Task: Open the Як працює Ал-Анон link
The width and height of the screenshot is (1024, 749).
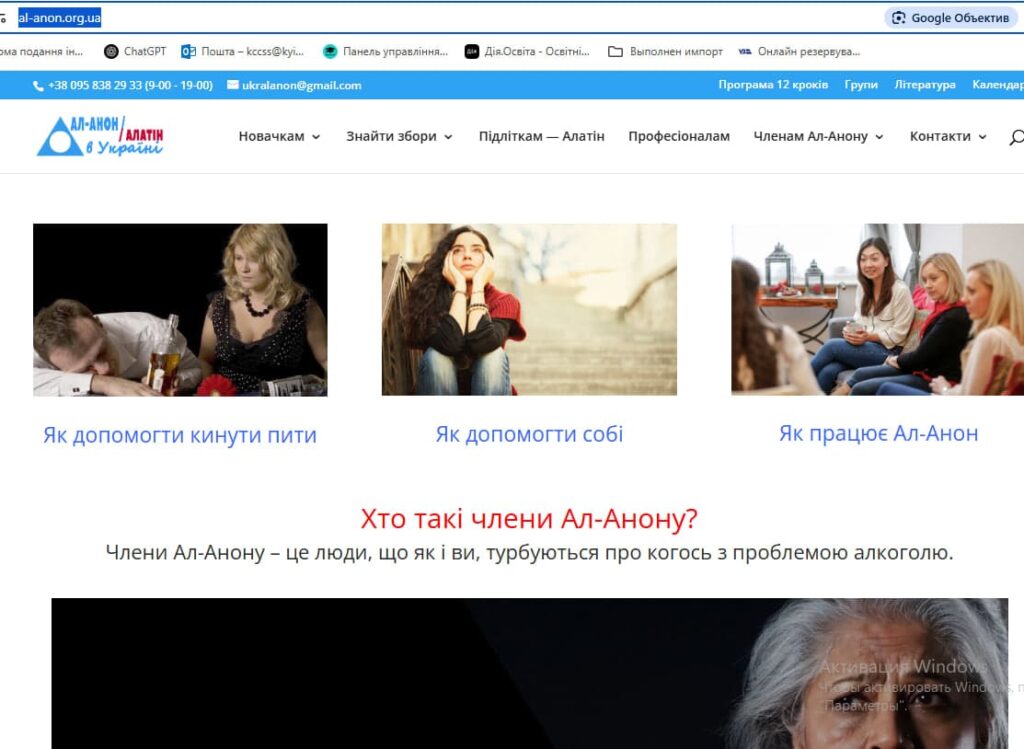Action: 878,434
